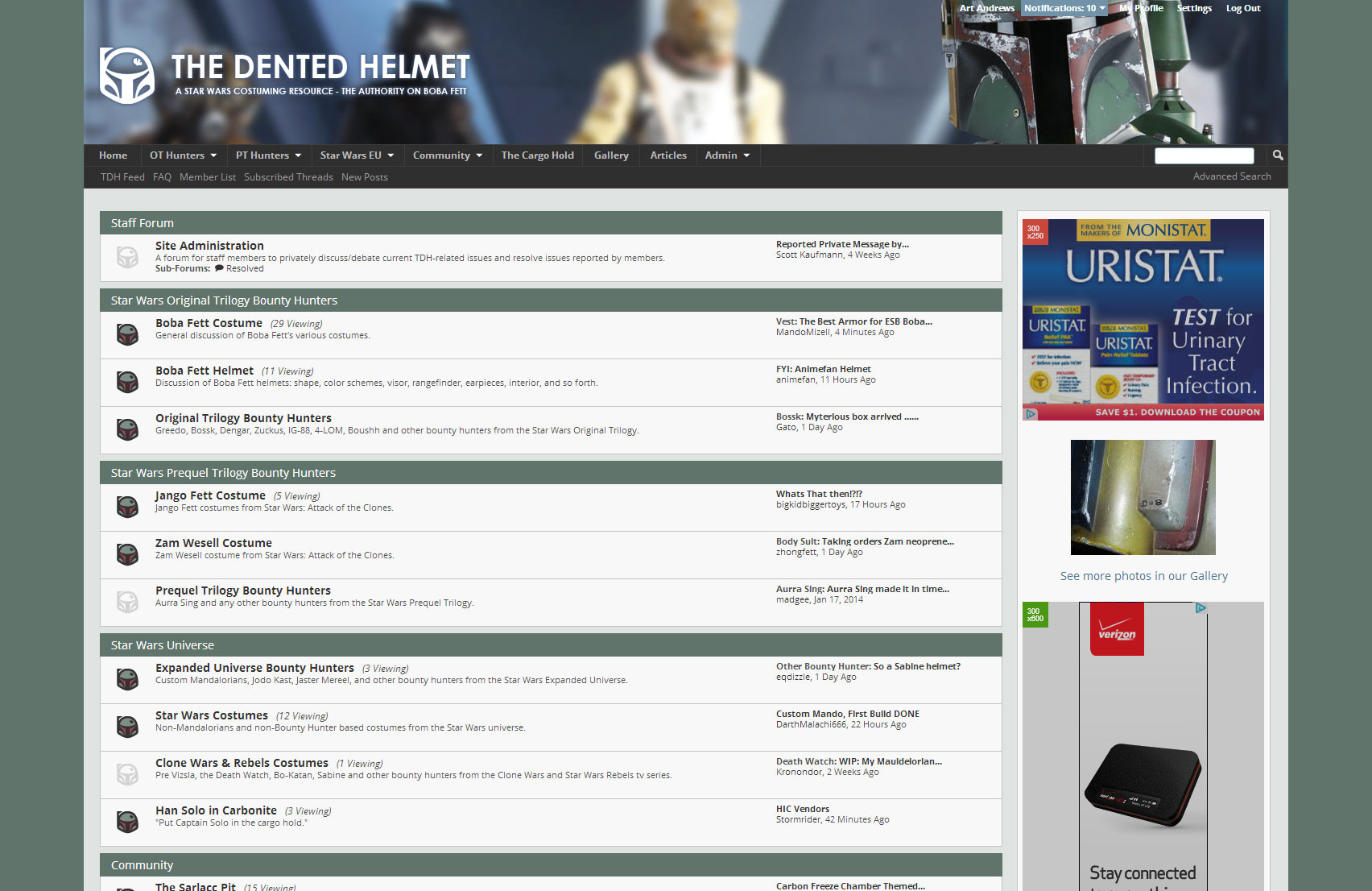Image resolution: width=1372 pixels, height=891 pixels.
Task: Click the Site Administration forum helmet icon
Action: click(x=127, y=257)
